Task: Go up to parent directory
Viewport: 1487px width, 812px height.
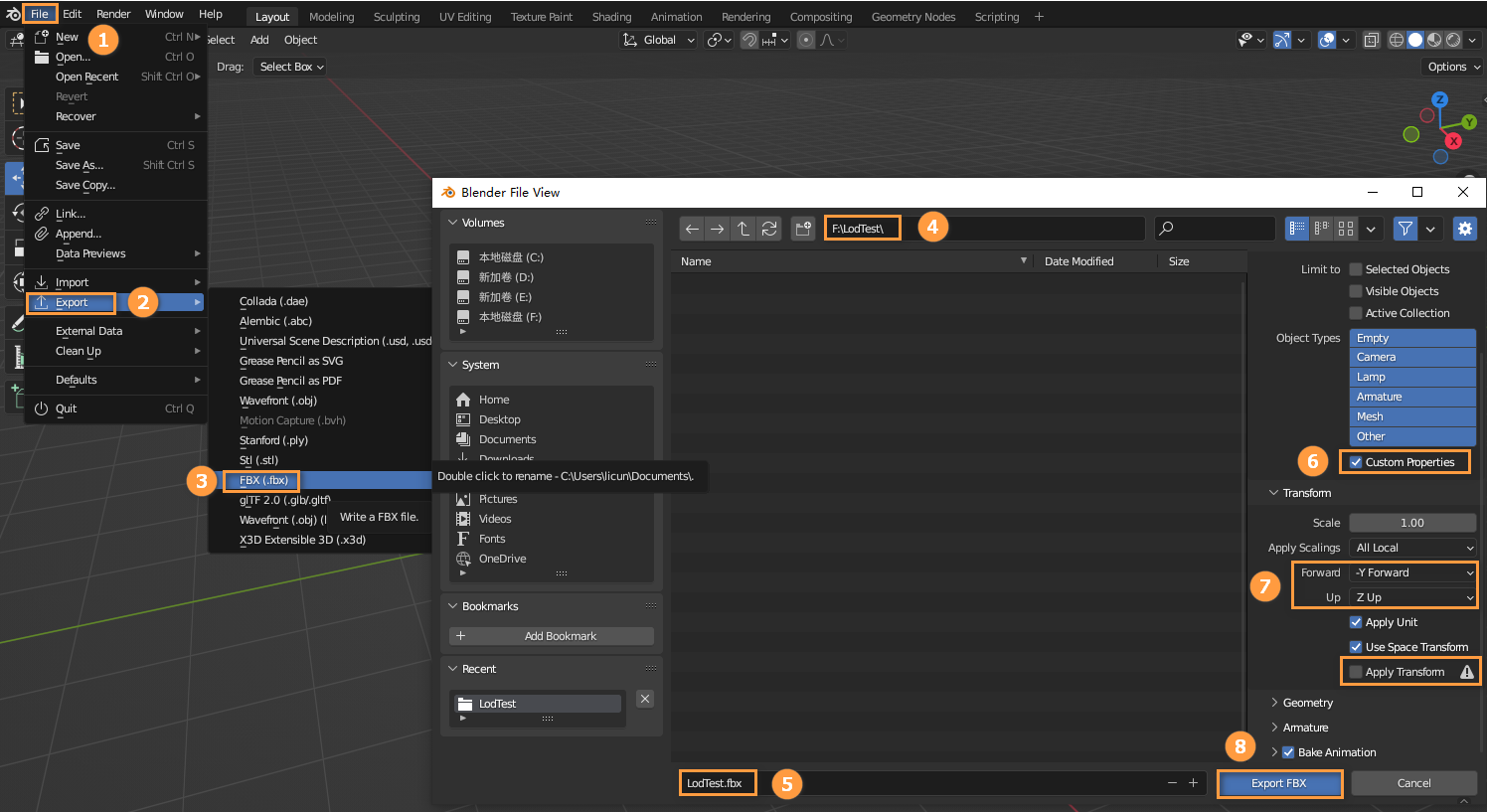Action: pyautogui.click(x=743, y=229)
